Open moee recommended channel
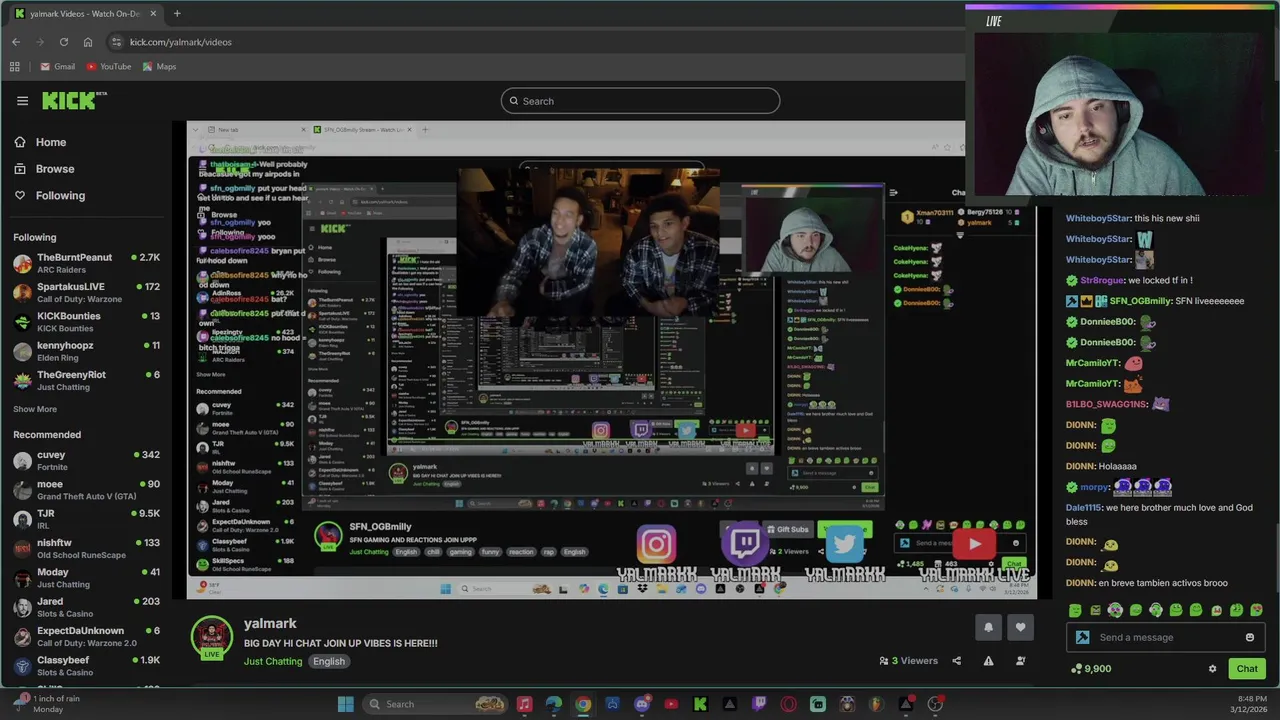The height and width of the screenshot is (720, 1280). pyautogui.click(x=86, y=490)
